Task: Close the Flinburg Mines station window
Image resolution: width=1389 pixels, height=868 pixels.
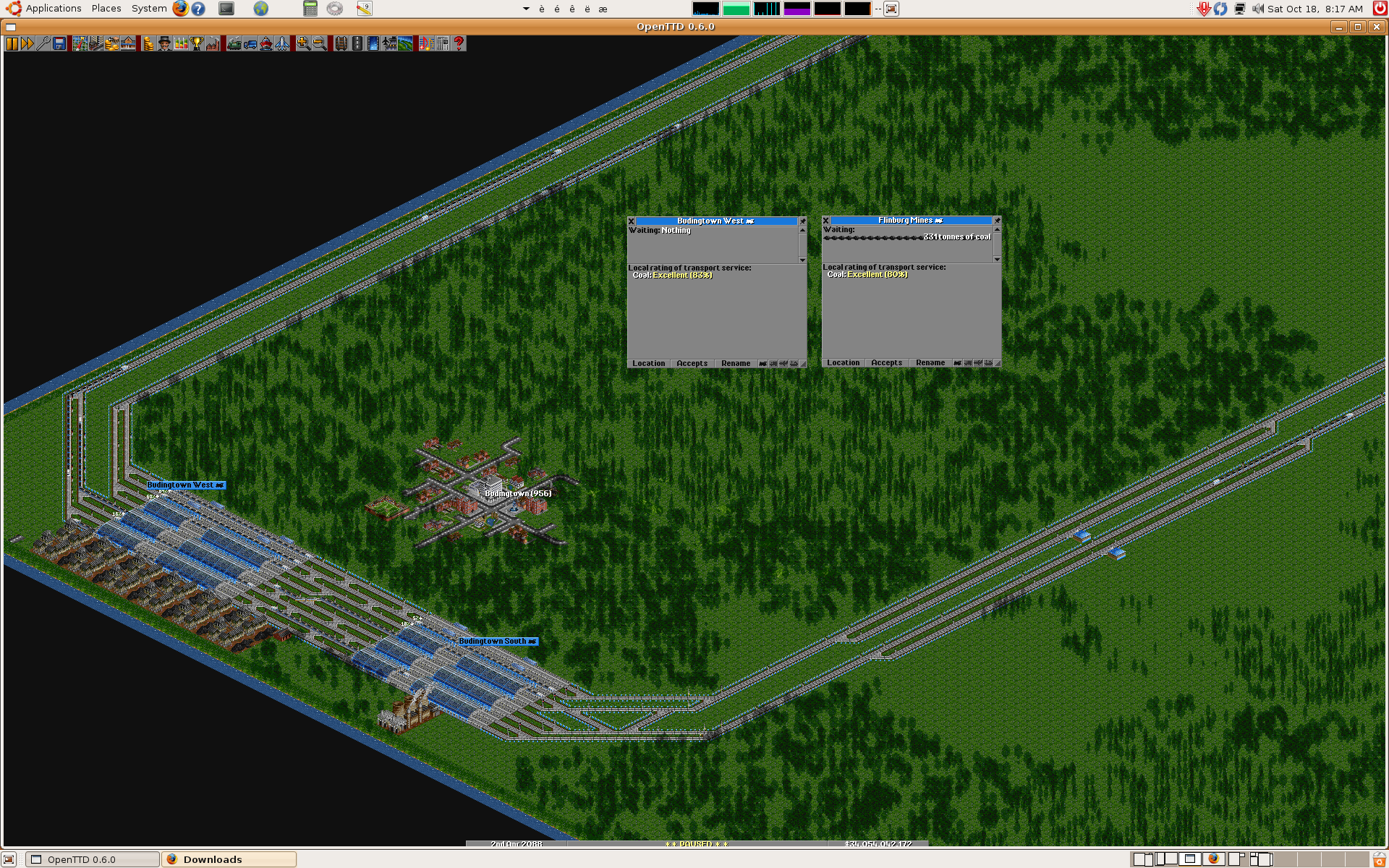Action: [826, 220]
